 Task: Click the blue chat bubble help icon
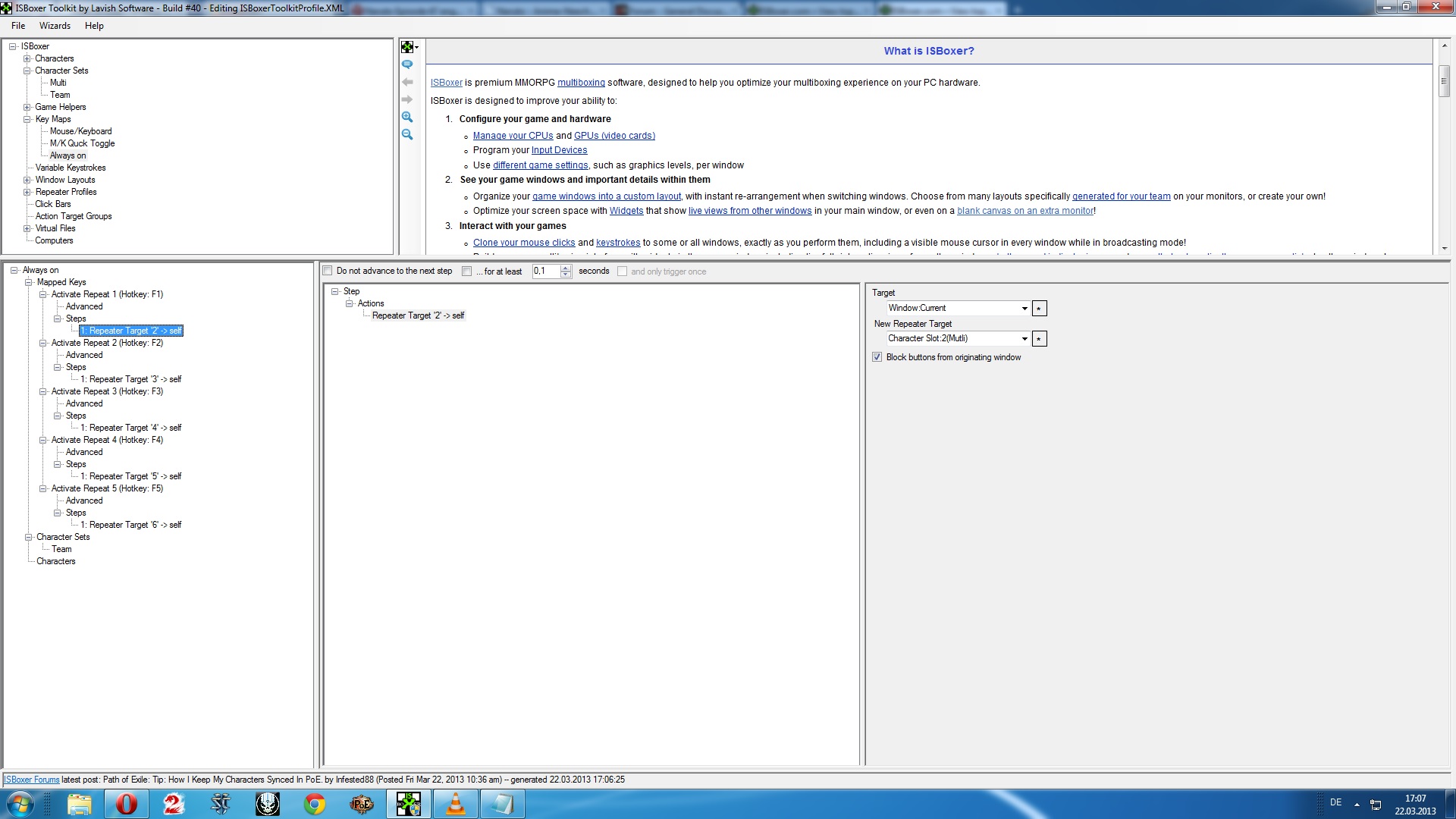[407, 64]
